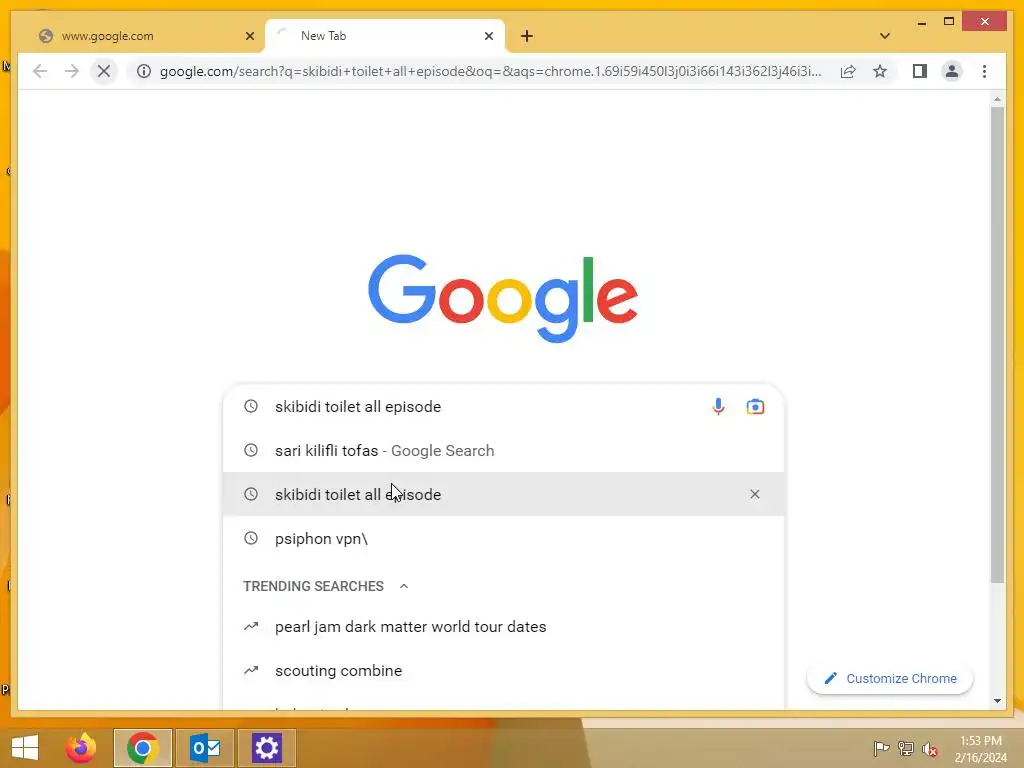
Task: Open the profile avatar menu
Action: coord(952,71)
